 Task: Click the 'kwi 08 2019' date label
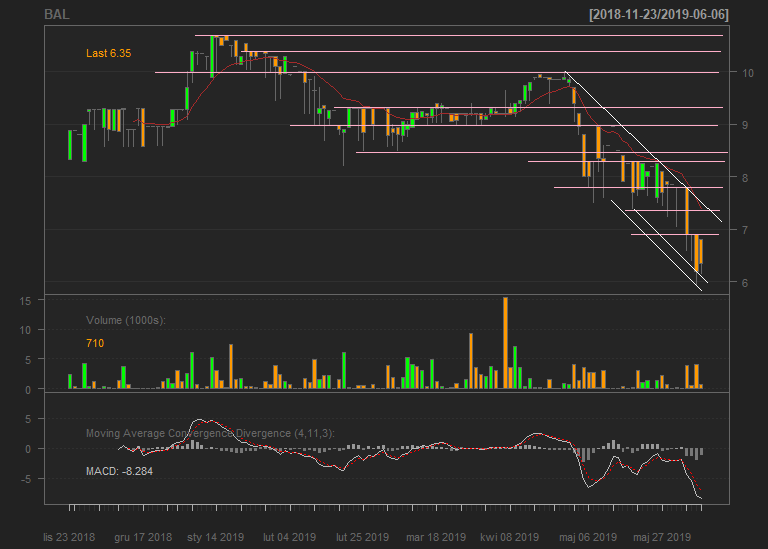tap(509, 537)
